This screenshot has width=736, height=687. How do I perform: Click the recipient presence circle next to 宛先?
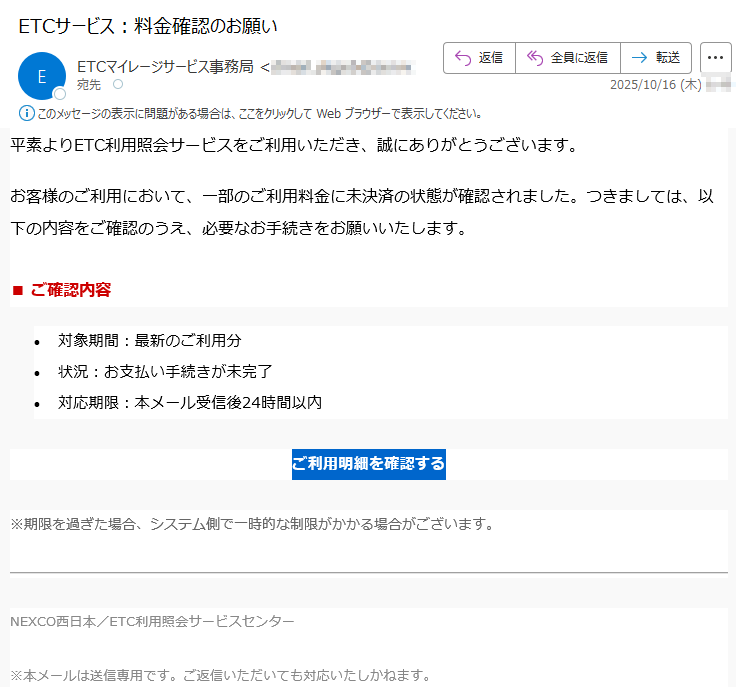pos(118,84)
